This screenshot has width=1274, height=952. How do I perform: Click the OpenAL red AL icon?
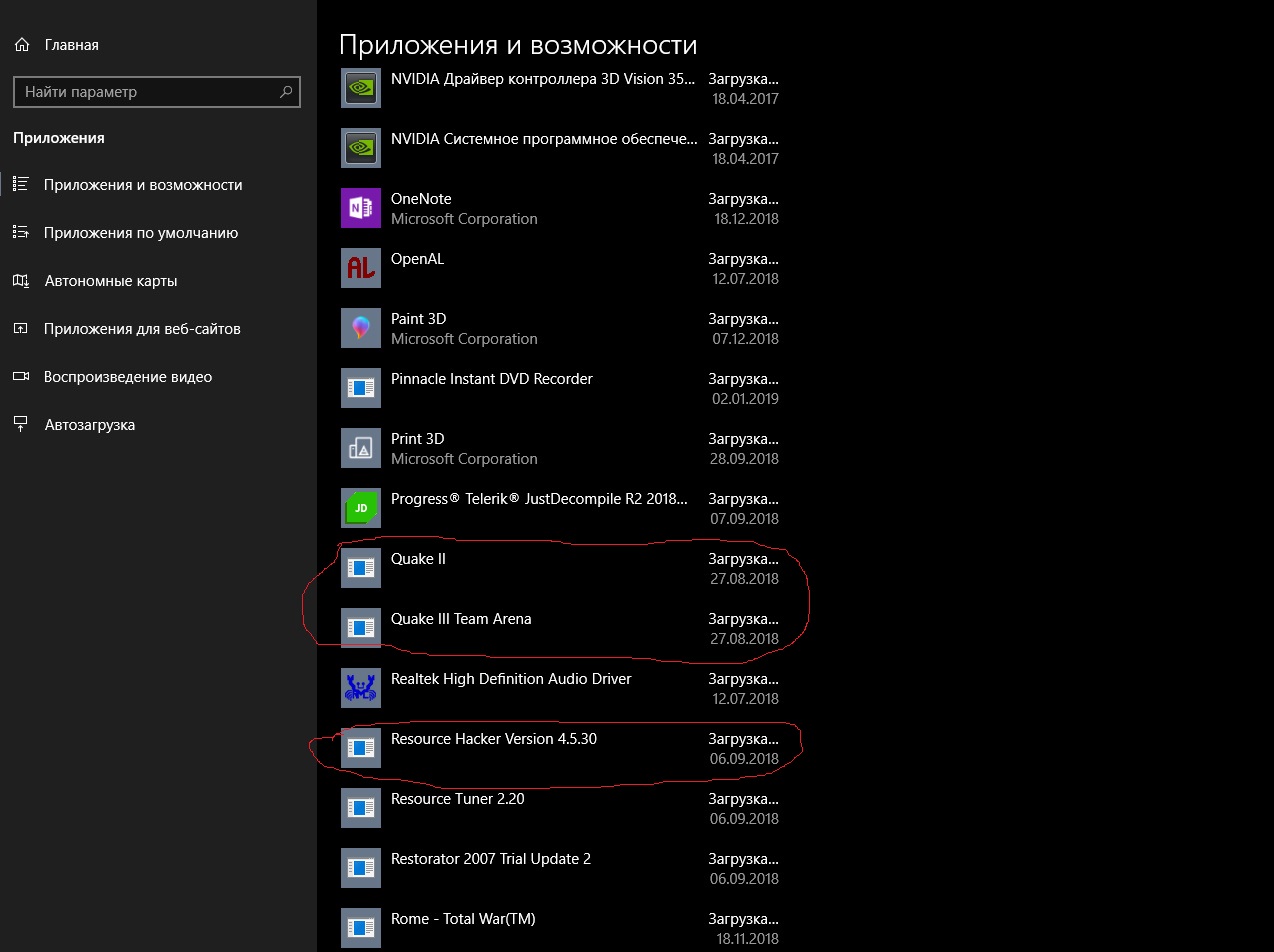[361, 268]
